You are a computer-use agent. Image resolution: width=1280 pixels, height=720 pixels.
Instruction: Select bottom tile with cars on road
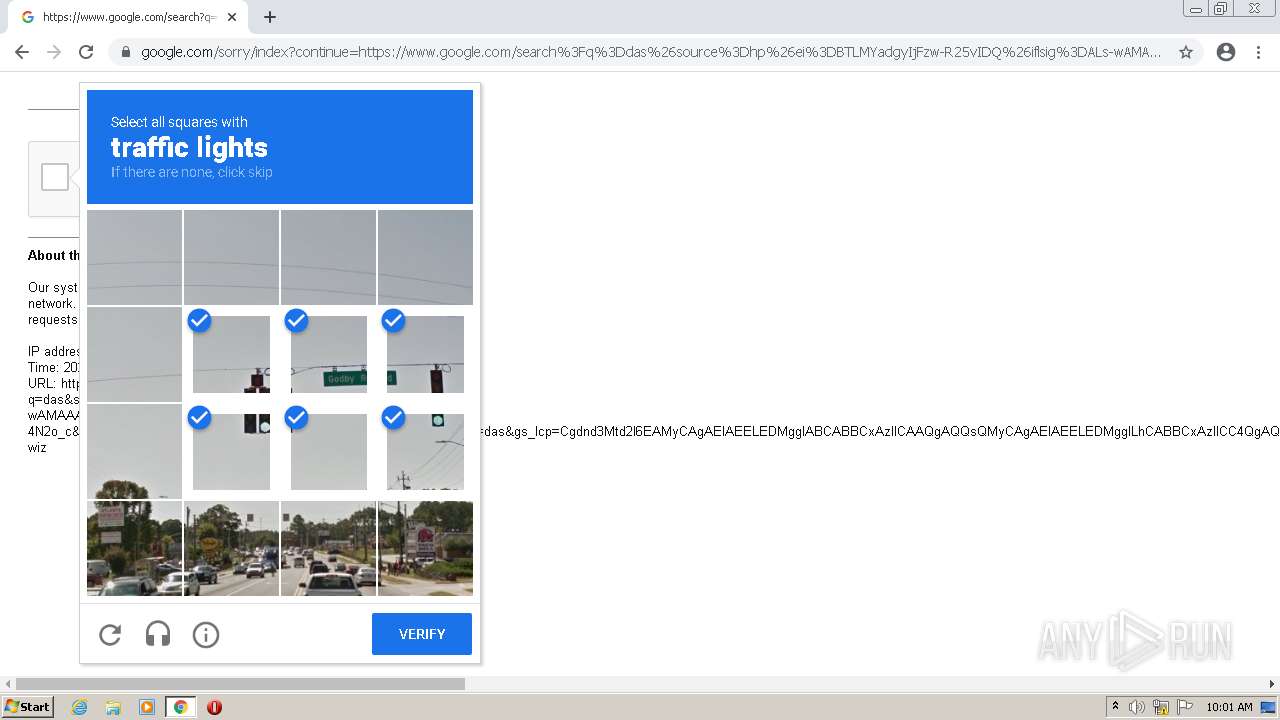pos(328,548)
